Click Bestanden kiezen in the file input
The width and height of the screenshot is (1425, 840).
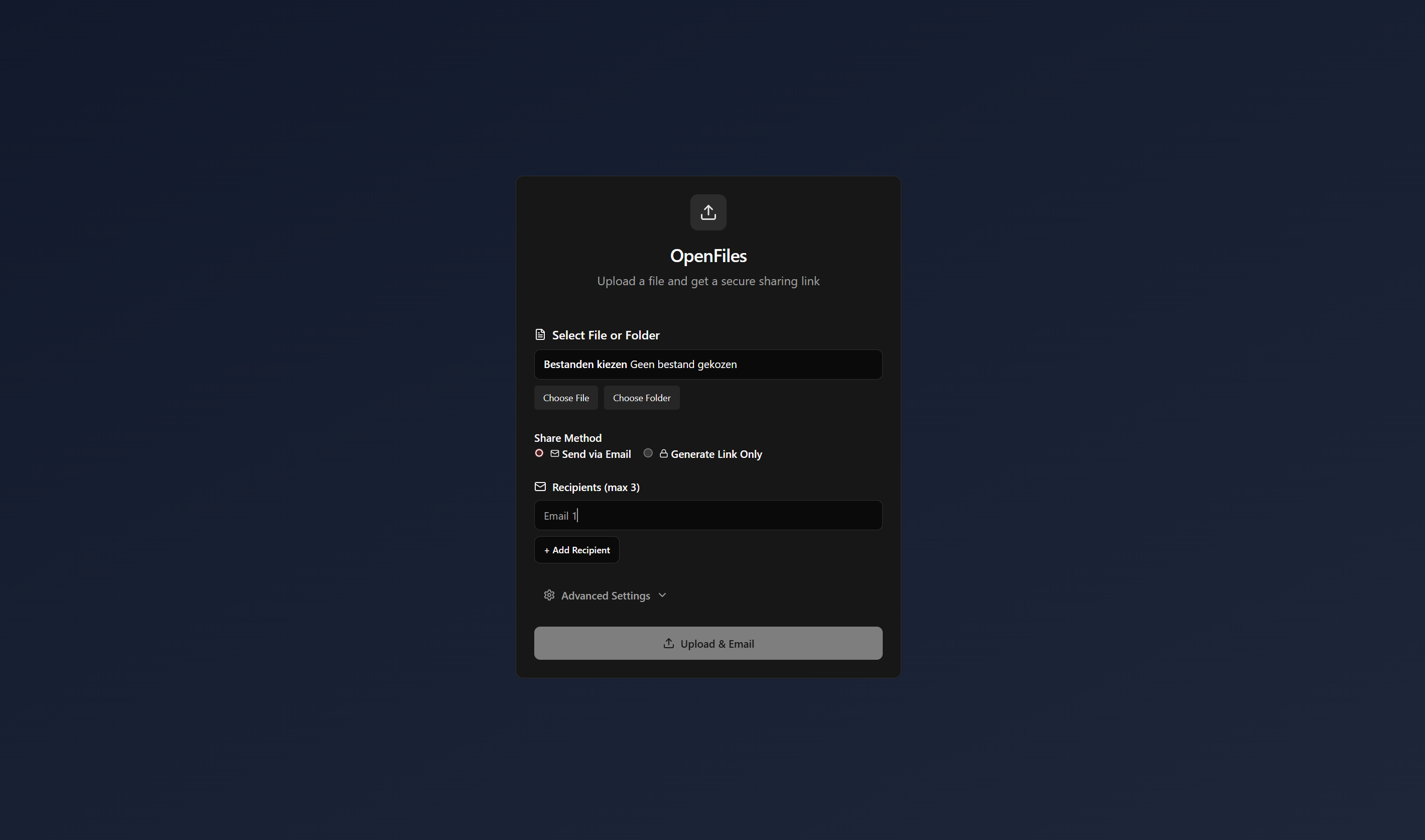(x=585, y=365)
